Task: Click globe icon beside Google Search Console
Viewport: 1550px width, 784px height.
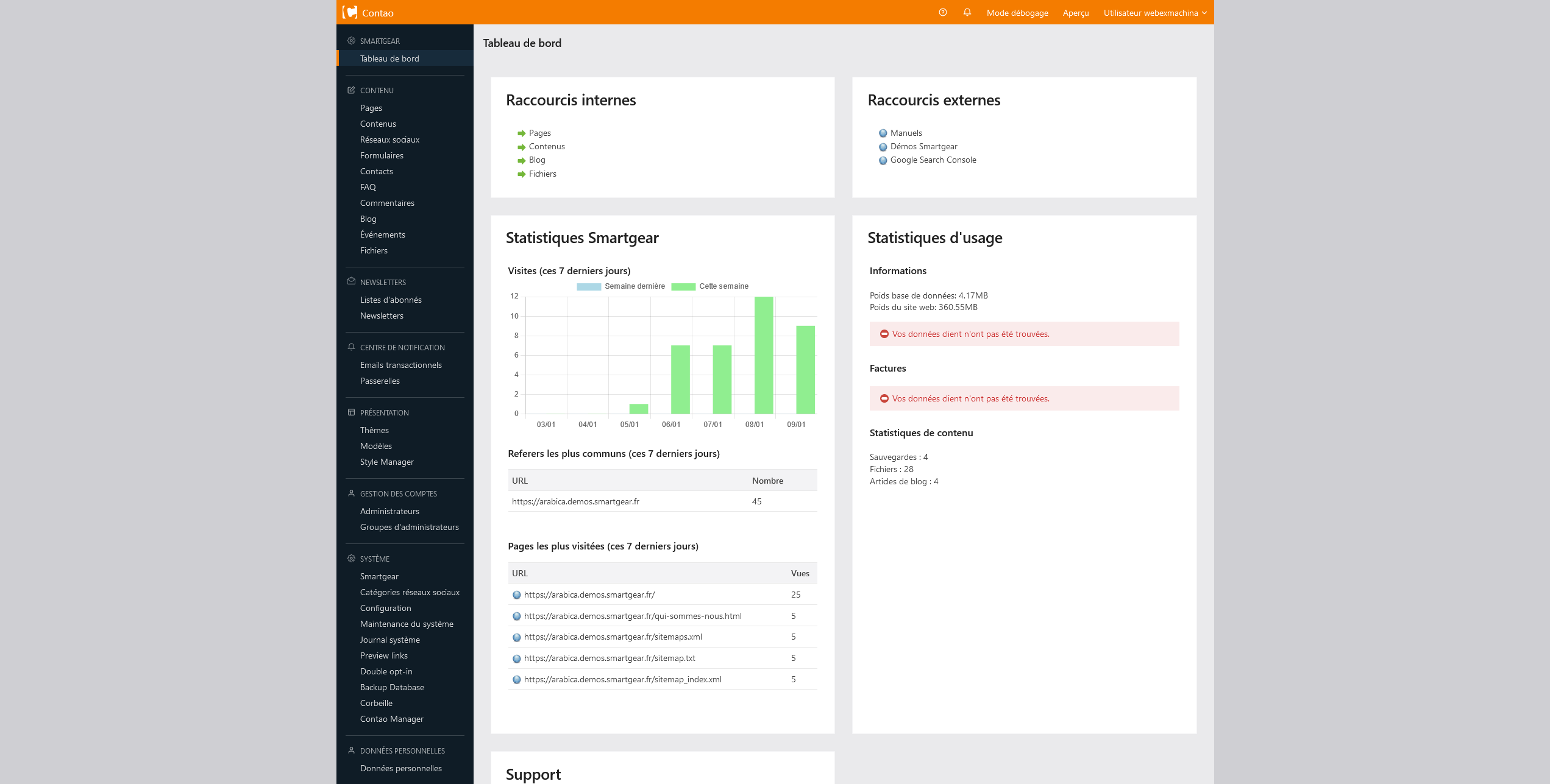Action: pos(883,160)
